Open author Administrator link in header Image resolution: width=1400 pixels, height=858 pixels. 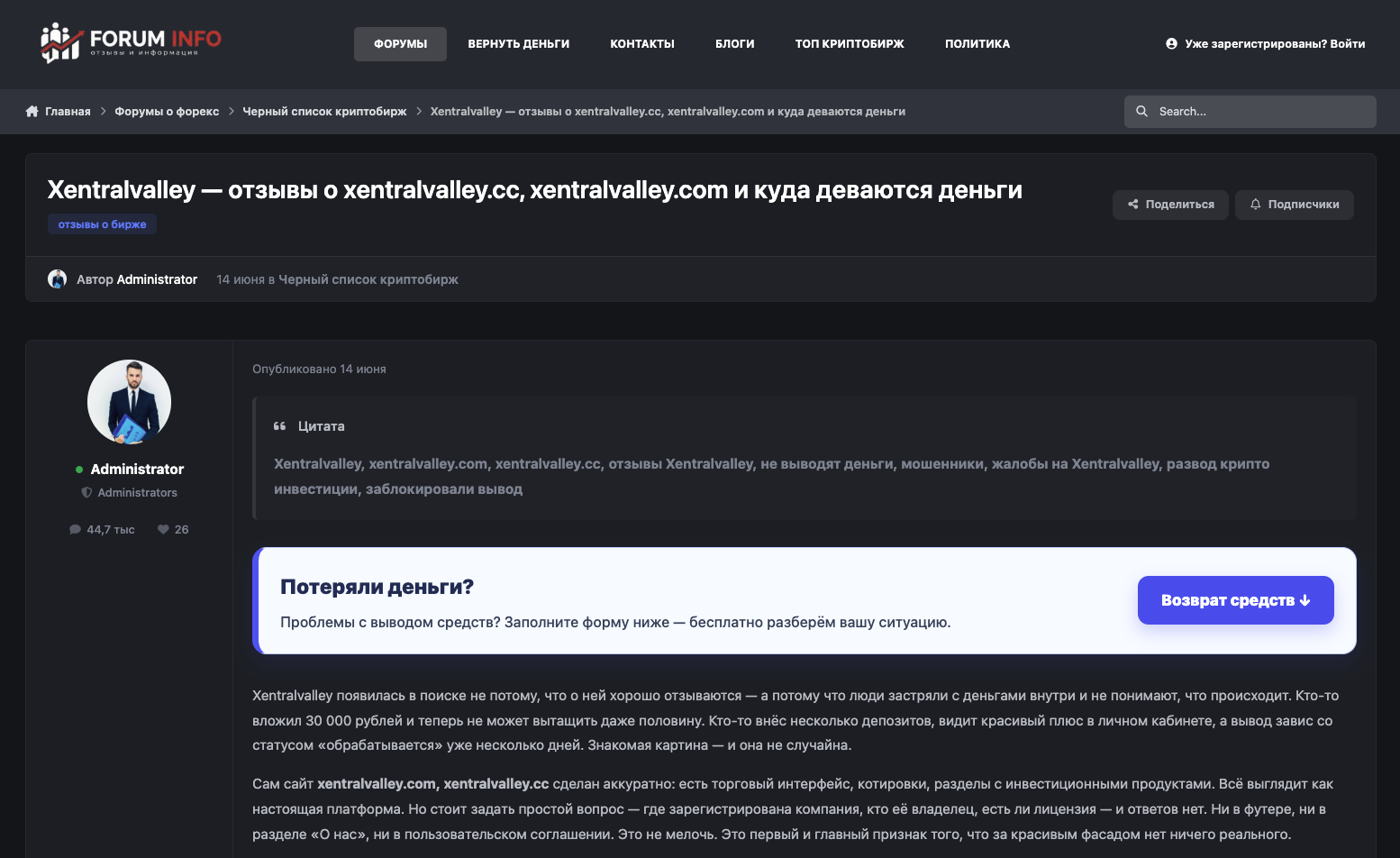157,279
